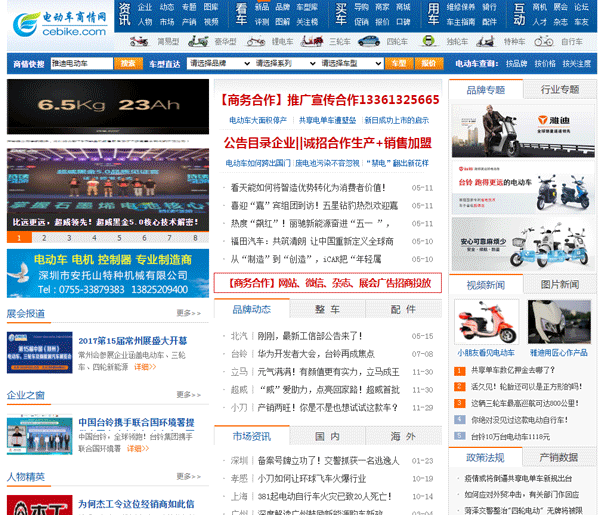Open article 看天能如何将智造优势转化为消费者价值
This screenshot has height=515, width=600.
pos(308,187)
